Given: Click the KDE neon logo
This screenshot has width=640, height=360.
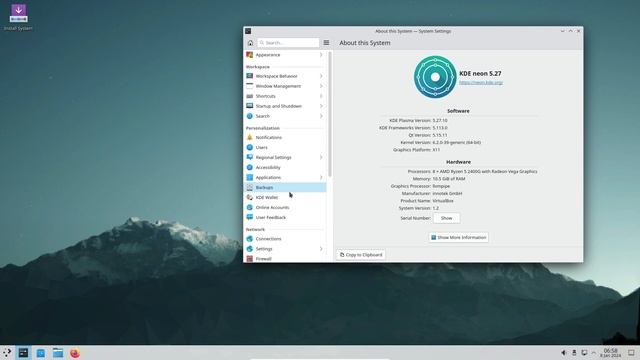Looking at the screenshot, I should pos(435,77).
